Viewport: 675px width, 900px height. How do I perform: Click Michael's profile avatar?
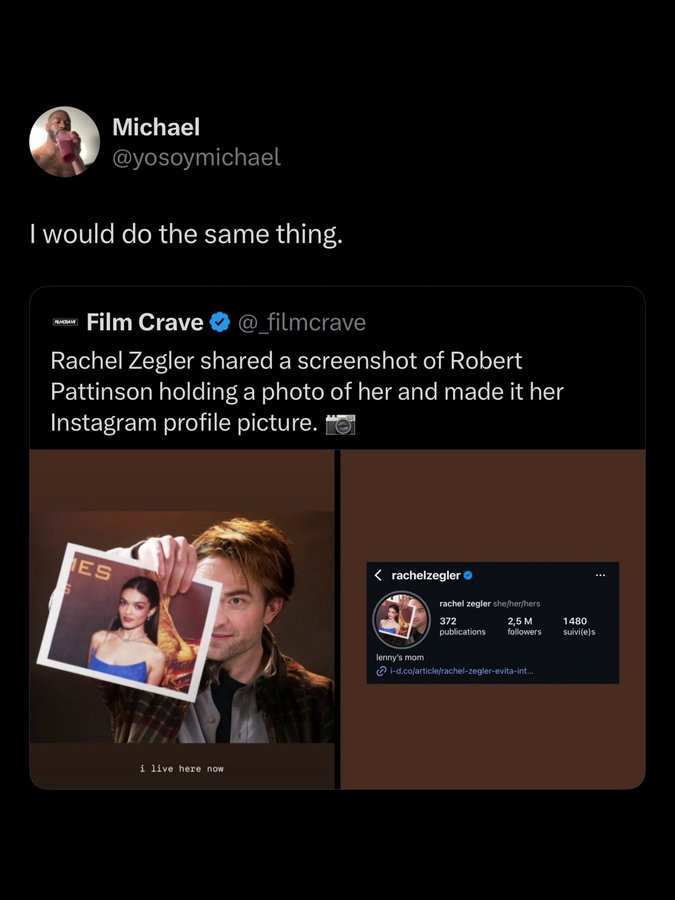(x=65, y=141)
